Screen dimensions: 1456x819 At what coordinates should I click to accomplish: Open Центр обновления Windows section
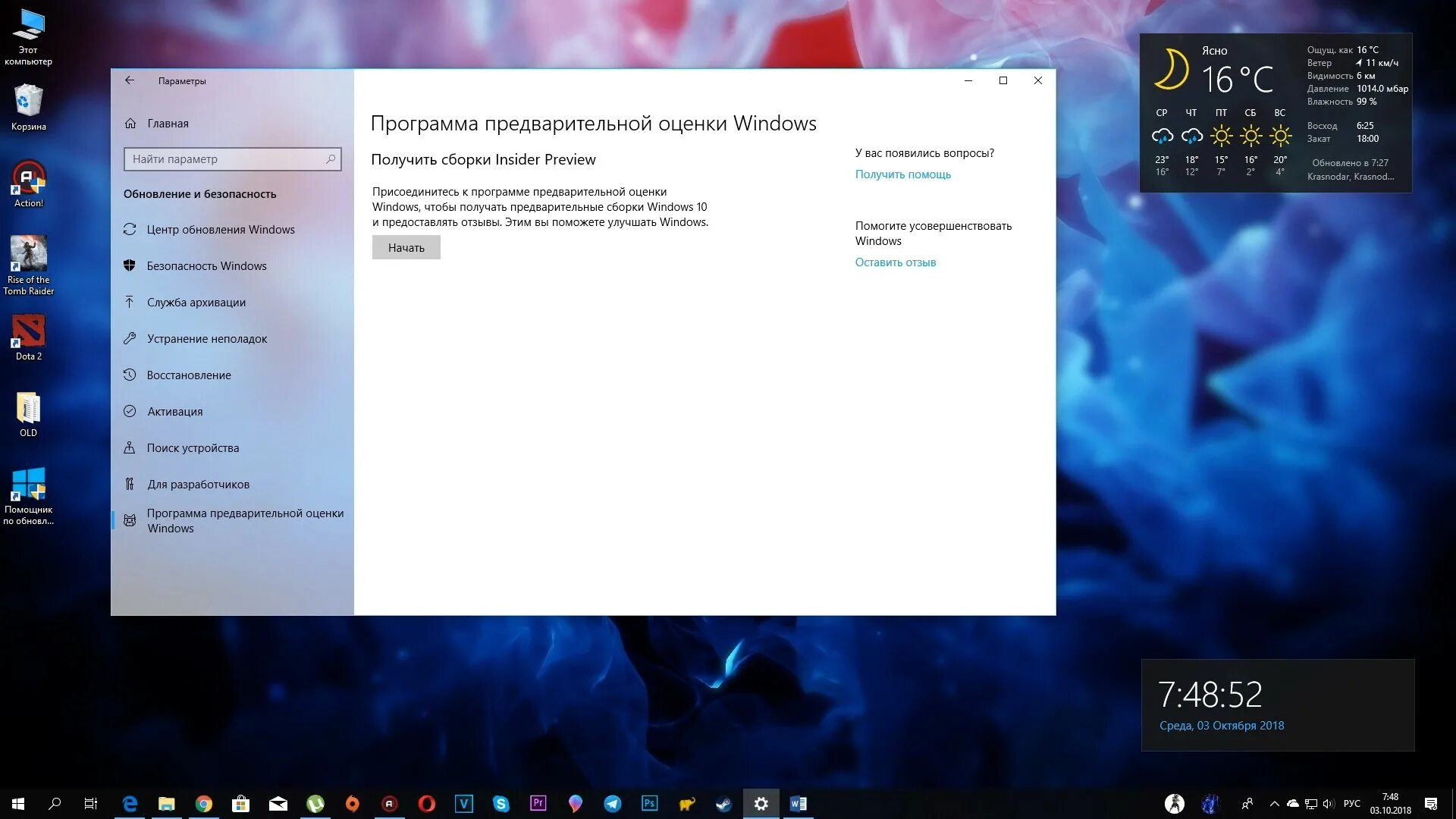point(220,230)
